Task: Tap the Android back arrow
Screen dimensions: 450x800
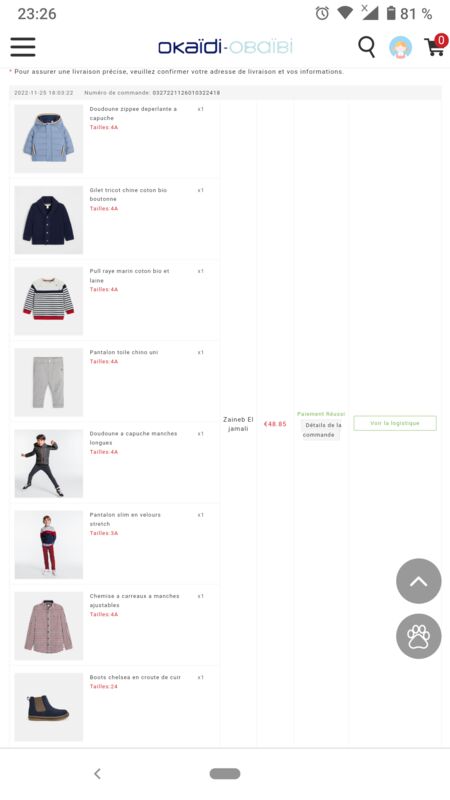Action: tap(97, 773)
